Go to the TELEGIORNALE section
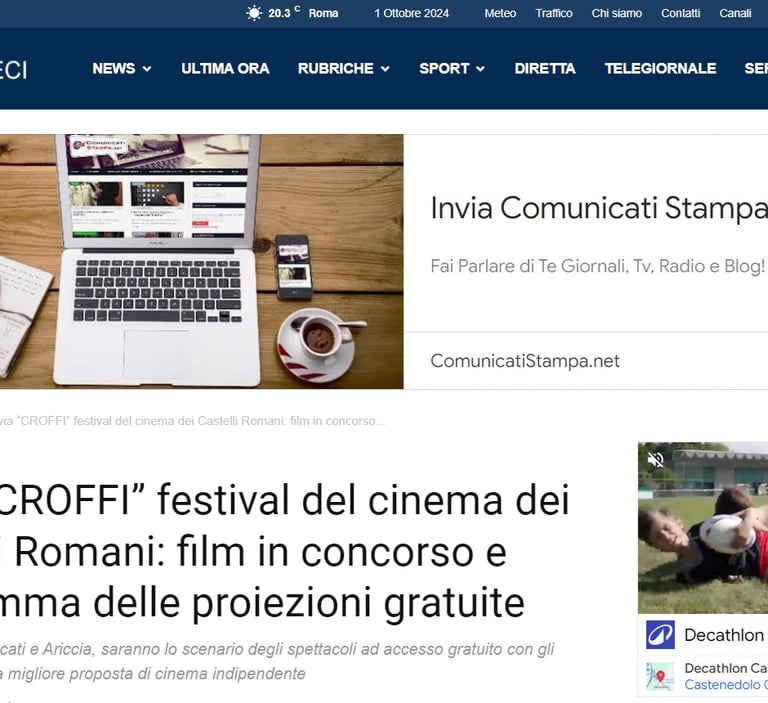 click(x=660, y=69)
